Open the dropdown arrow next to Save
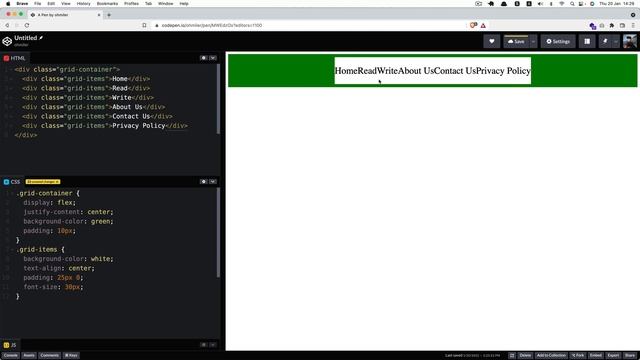This screenshot has height=360, width=640. click(x=533, y=41)
